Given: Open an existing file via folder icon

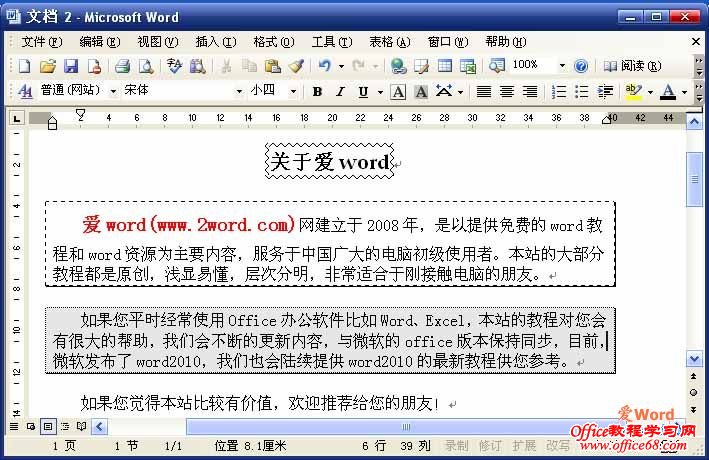Looking at the screenshot, I should (x=47, y=66).
